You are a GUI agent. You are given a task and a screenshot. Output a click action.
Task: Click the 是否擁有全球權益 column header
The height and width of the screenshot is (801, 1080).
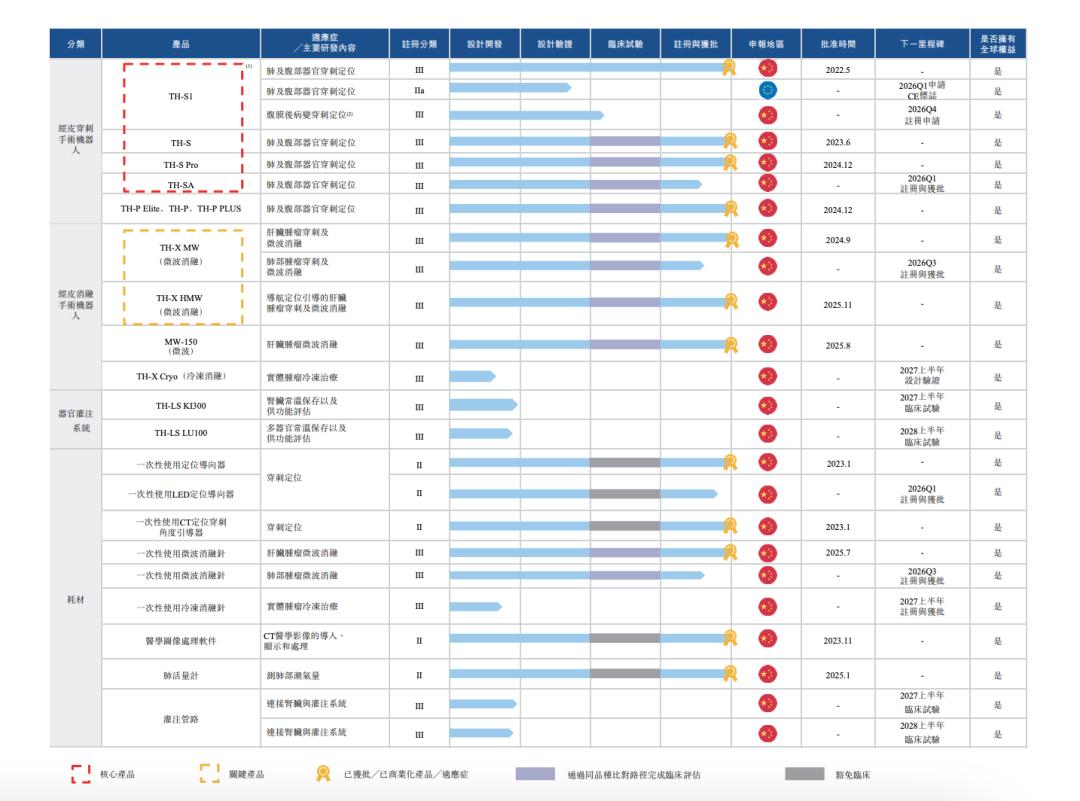998,43
